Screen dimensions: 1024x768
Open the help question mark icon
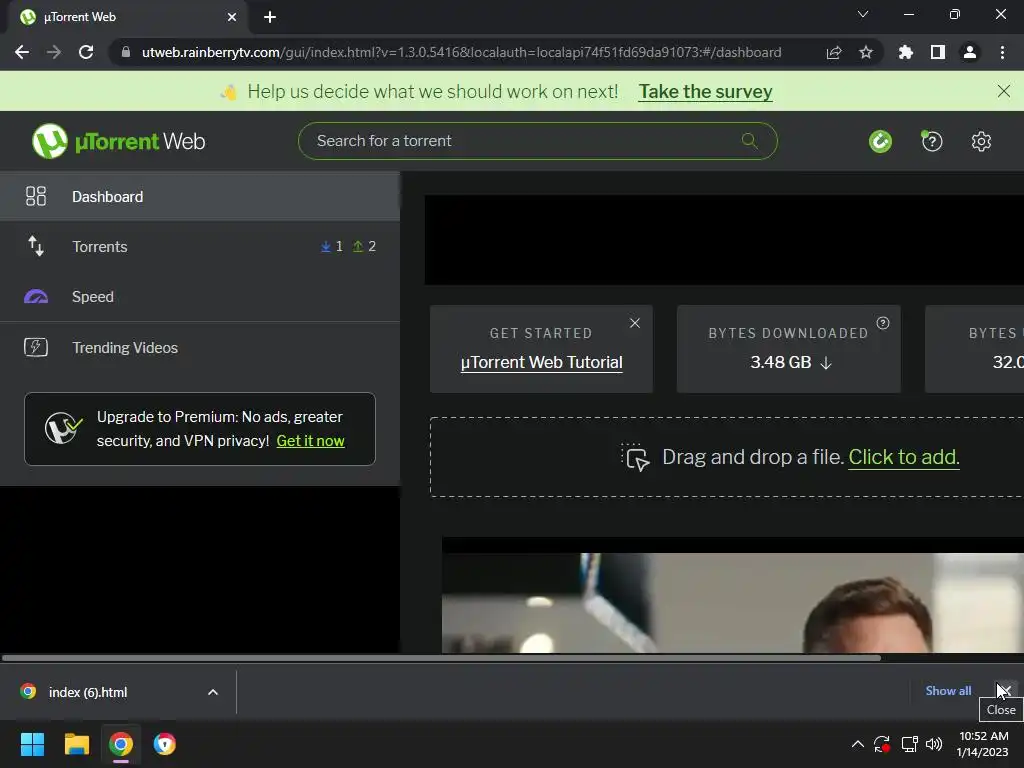click(932, 141)
